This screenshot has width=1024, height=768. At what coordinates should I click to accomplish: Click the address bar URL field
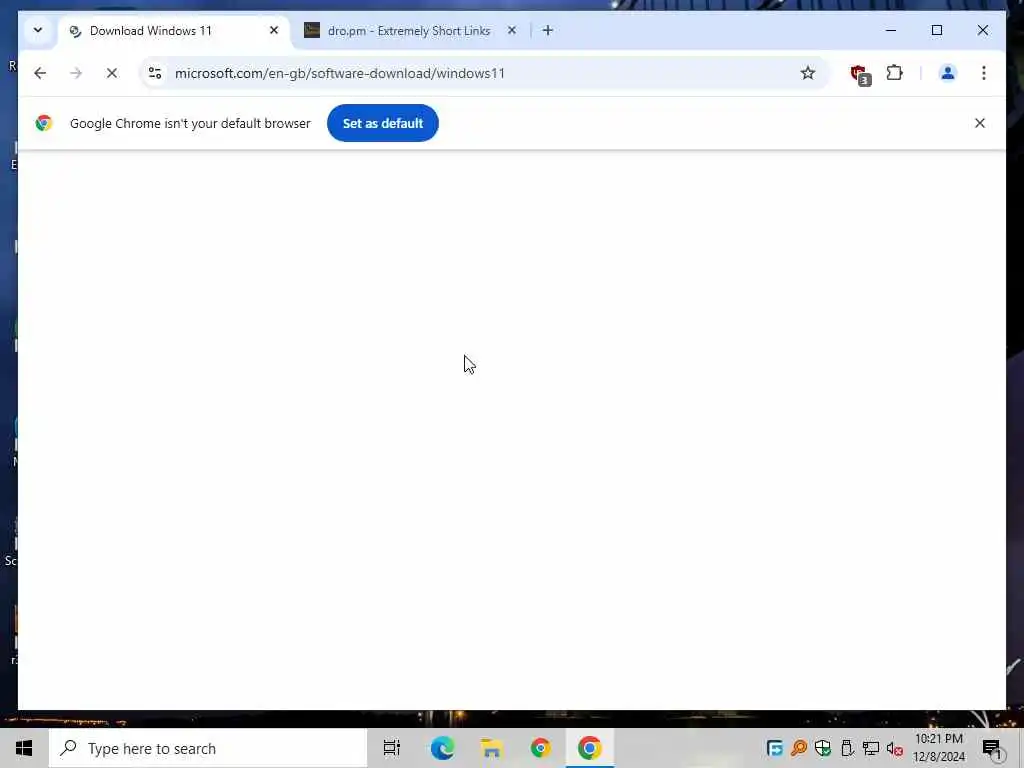483,73
